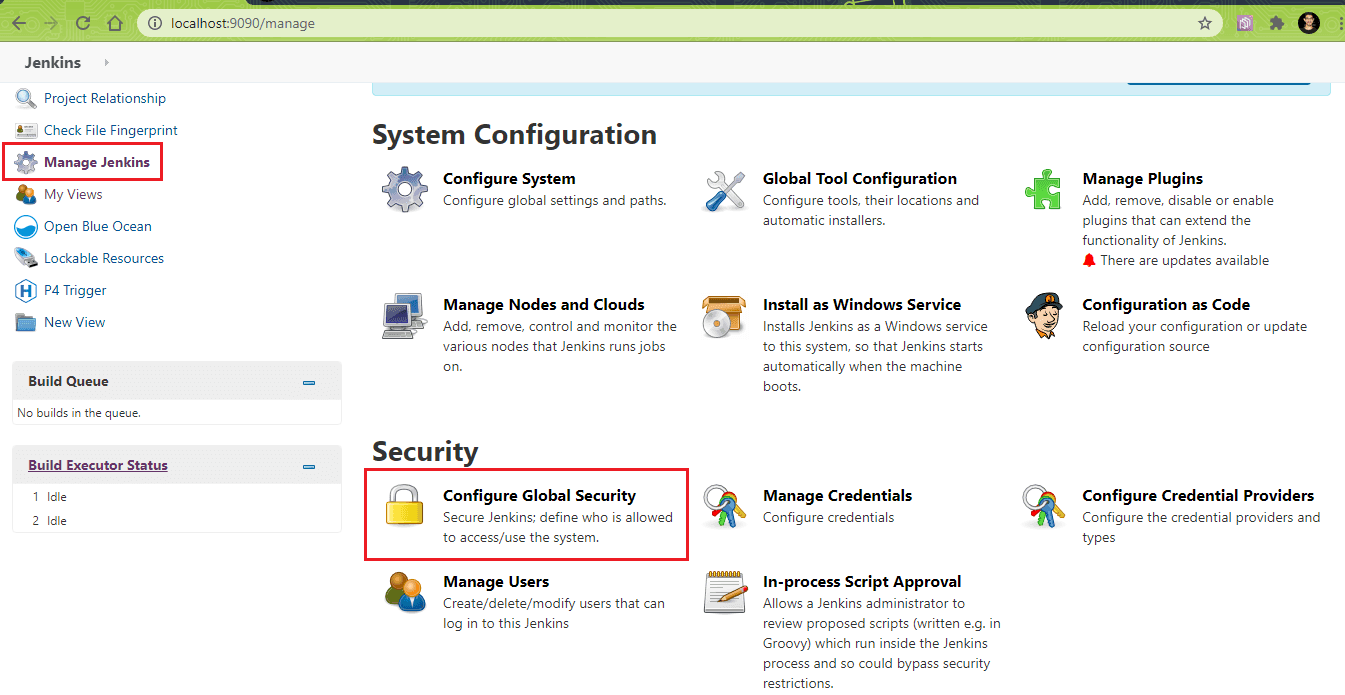Click the Jenkins breadcrumb home link

tap(53, 62)
